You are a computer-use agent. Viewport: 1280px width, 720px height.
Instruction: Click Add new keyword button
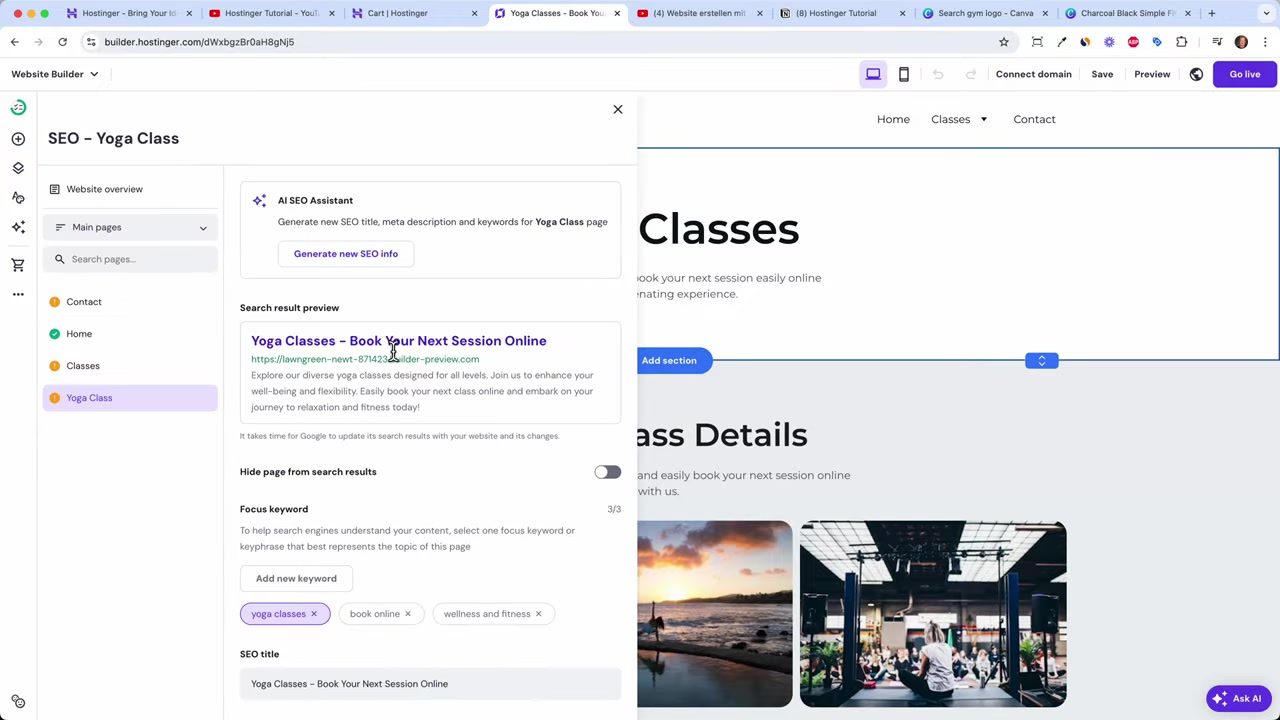click(296, 579)
